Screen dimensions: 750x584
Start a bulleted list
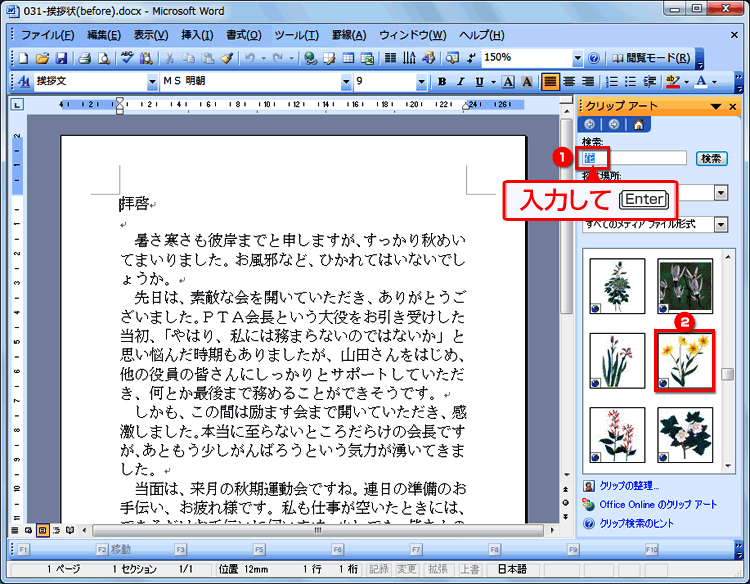tap(630, 82)
